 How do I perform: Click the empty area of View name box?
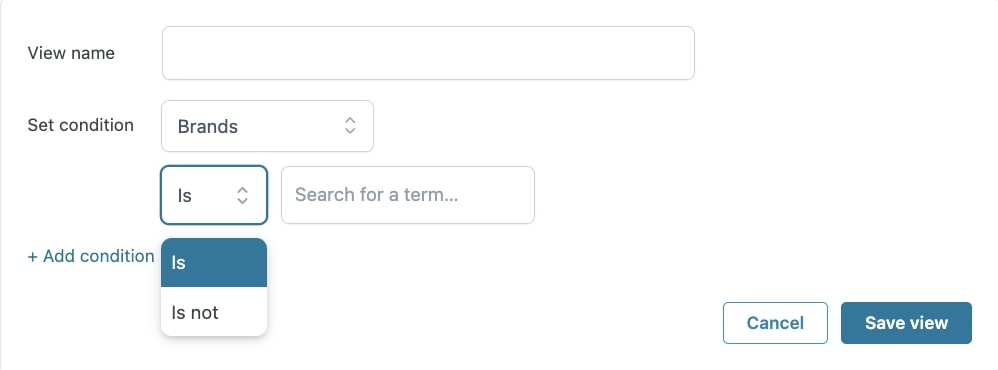pos(428,53)
